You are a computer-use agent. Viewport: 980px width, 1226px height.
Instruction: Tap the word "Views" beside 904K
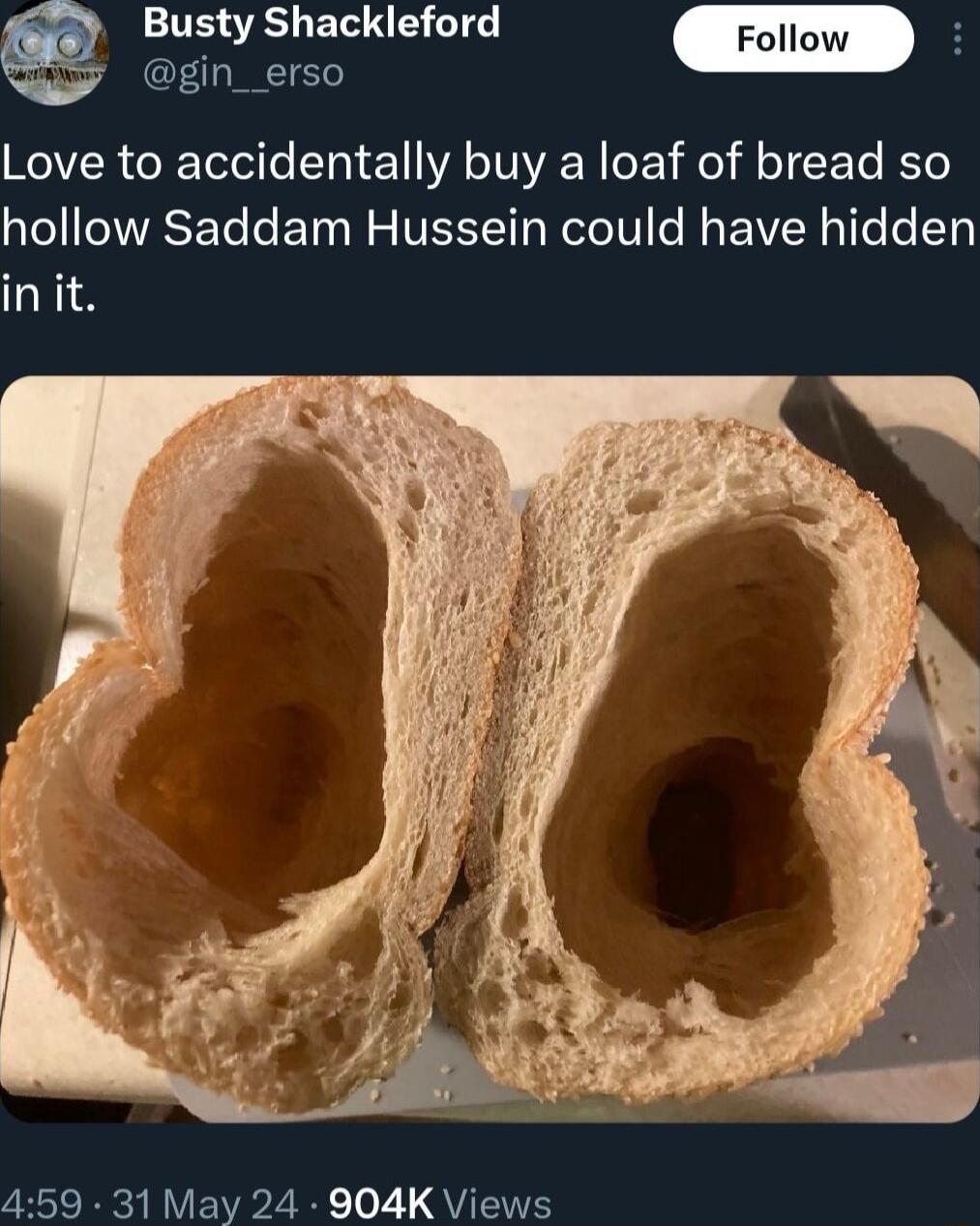pyautogui.click(x=496, y=1204)
